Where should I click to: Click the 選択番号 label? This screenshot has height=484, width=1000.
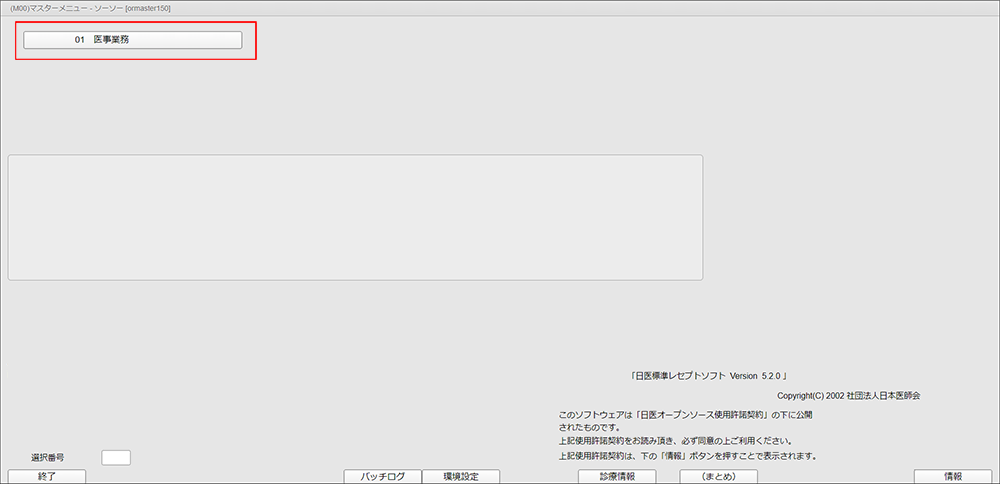click(x=48, y=457)
